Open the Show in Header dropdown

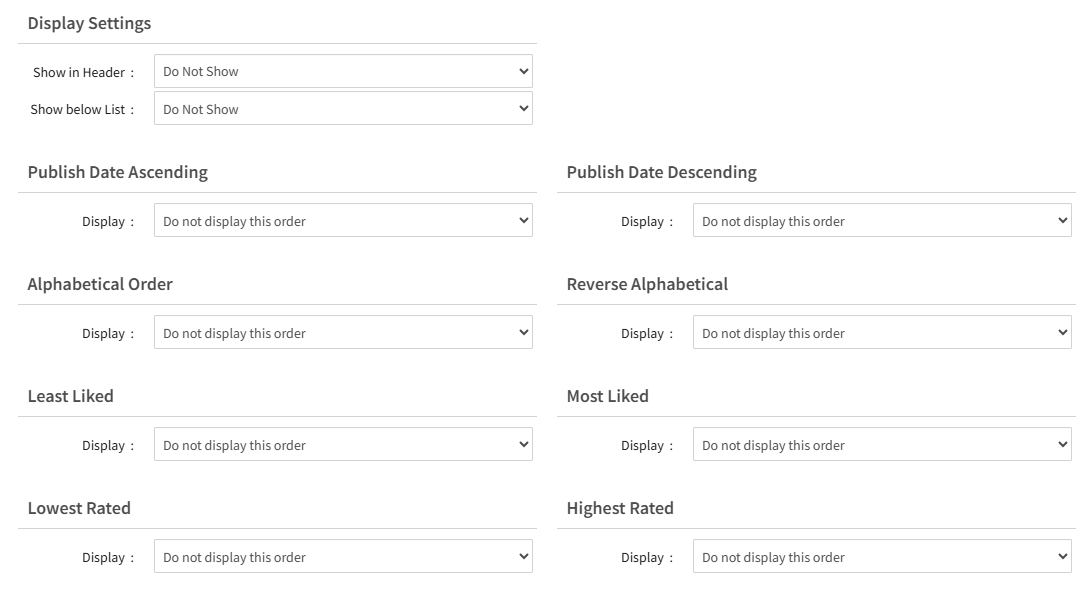(343, 72)
